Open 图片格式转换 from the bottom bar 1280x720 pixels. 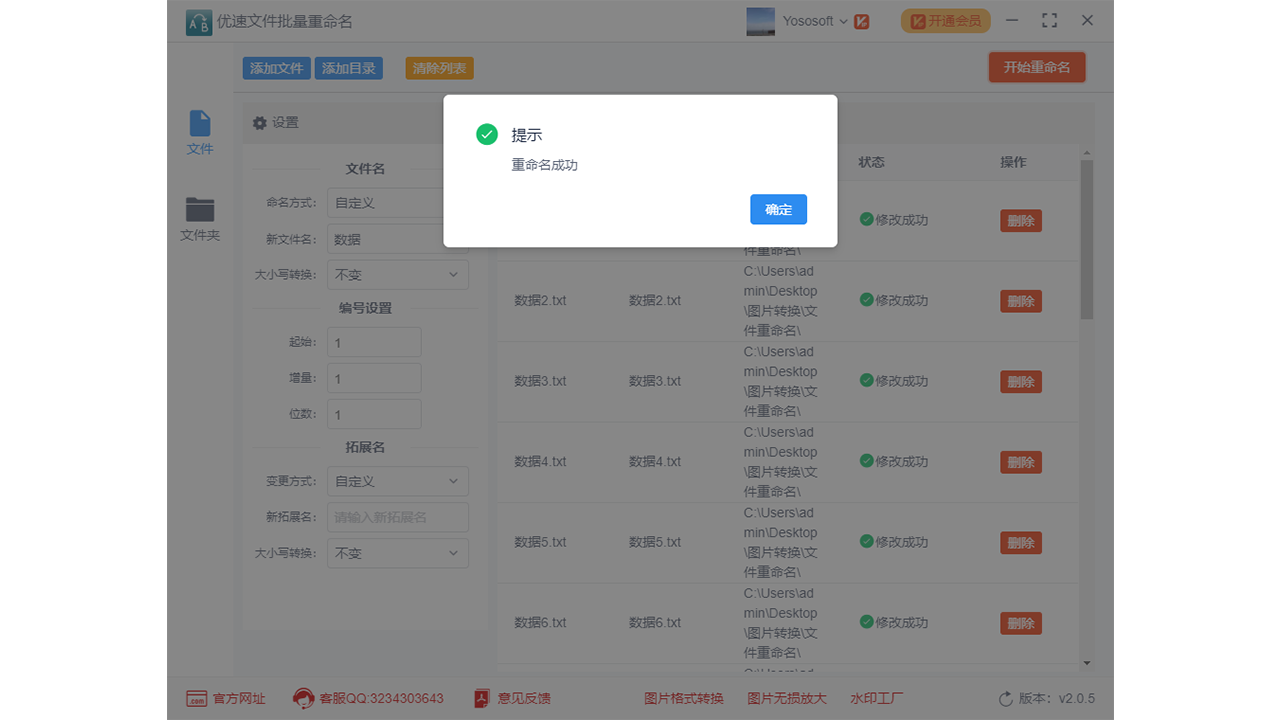685,699
